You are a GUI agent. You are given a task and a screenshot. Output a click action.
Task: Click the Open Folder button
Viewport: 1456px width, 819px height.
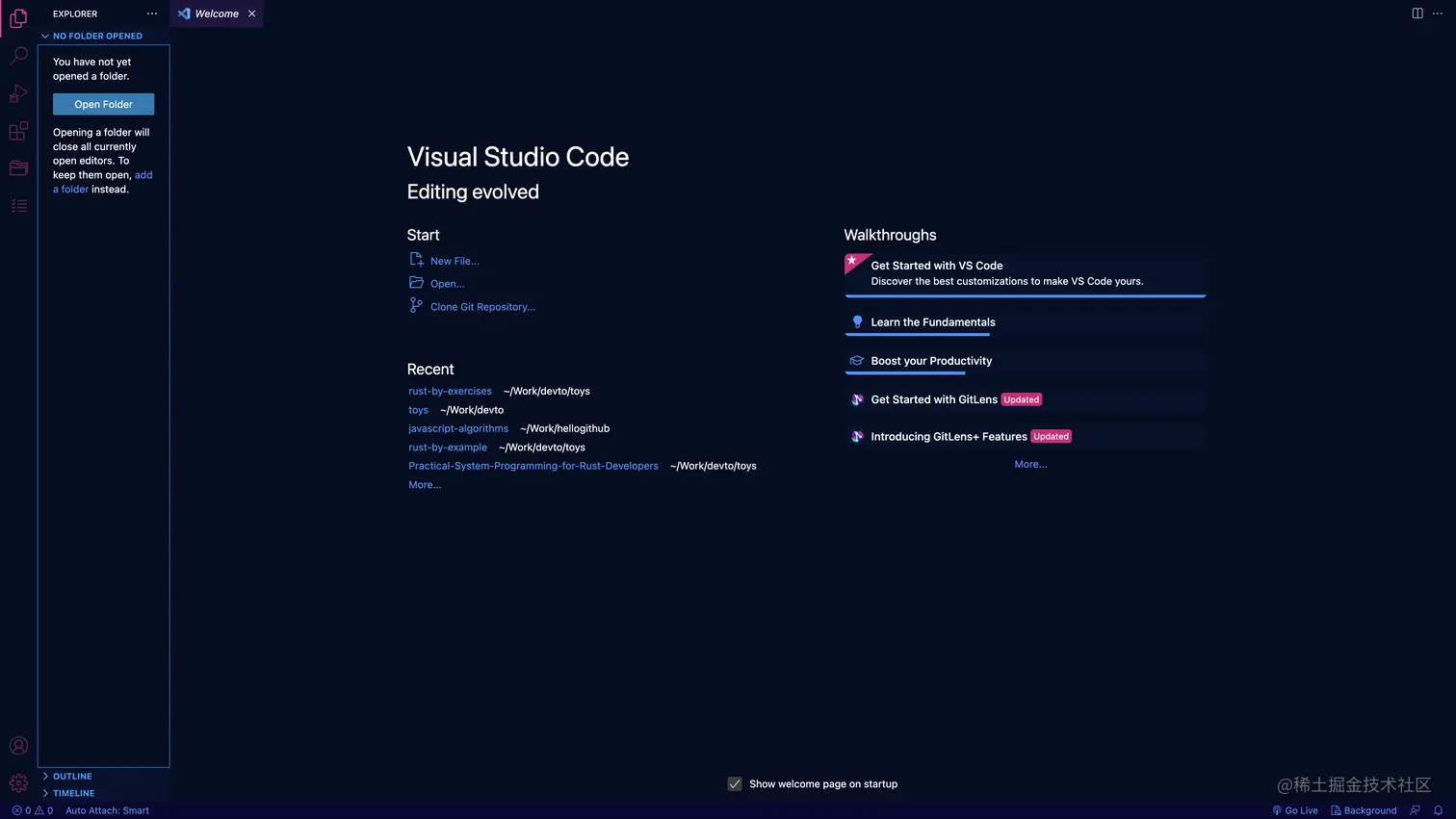pos(103,104)
